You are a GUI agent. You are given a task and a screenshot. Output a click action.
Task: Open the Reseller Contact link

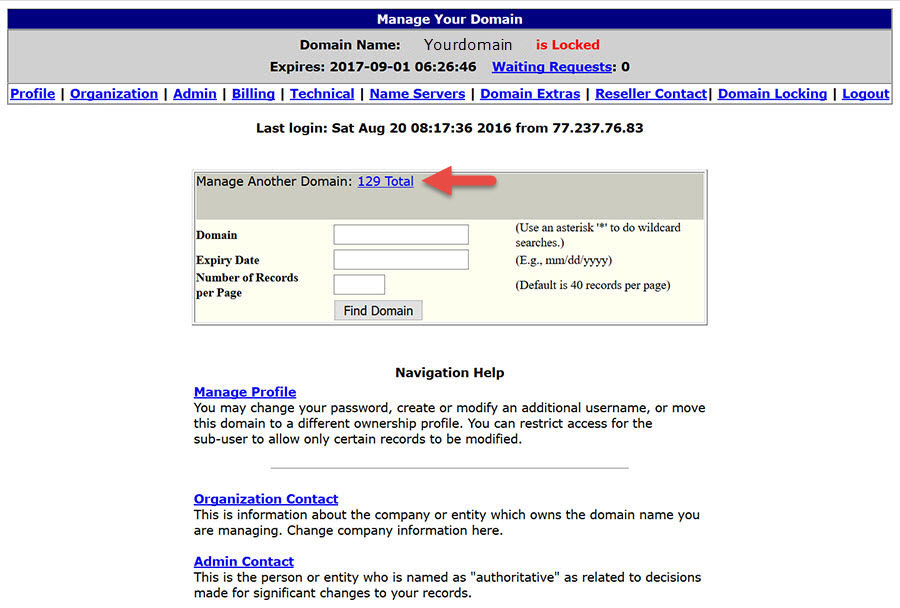pyautogui.click(x=651, y=94)
